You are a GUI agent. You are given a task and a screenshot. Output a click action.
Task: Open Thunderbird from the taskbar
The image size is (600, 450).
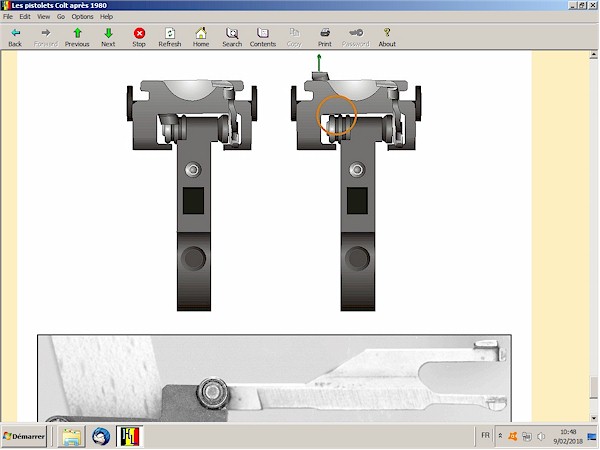click(x=101, y=437)
